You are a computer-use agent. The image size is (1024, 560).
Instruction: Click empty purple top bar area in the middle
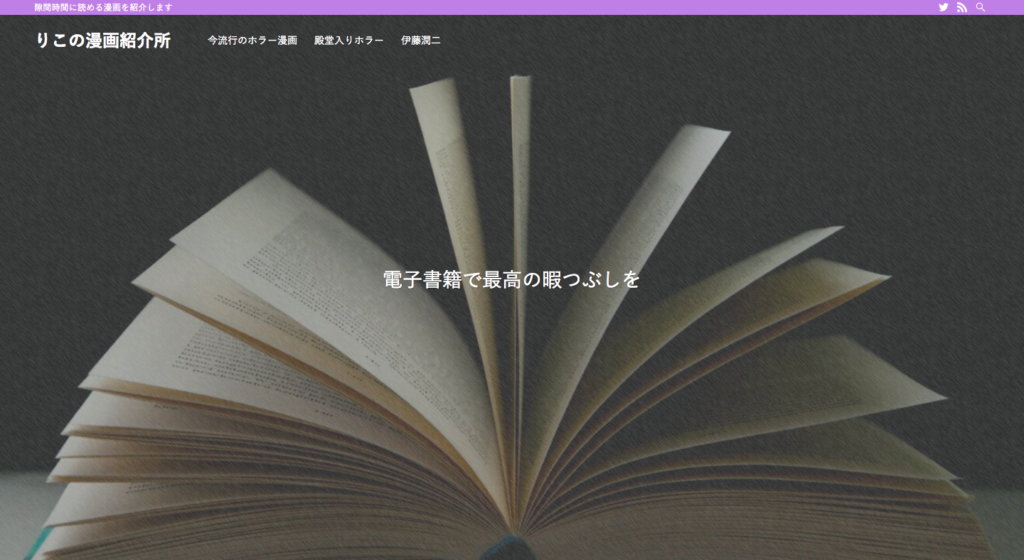[x=550, y=7]
